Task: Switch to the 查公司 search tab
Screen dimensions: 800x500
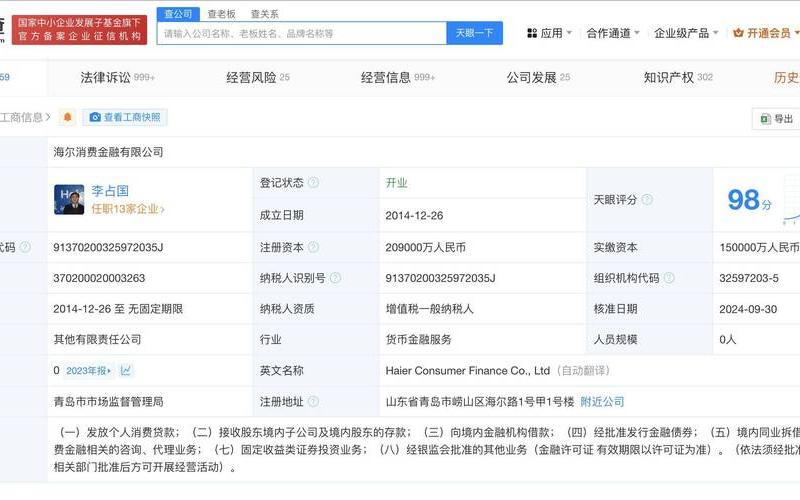Action: coord(178,14)
